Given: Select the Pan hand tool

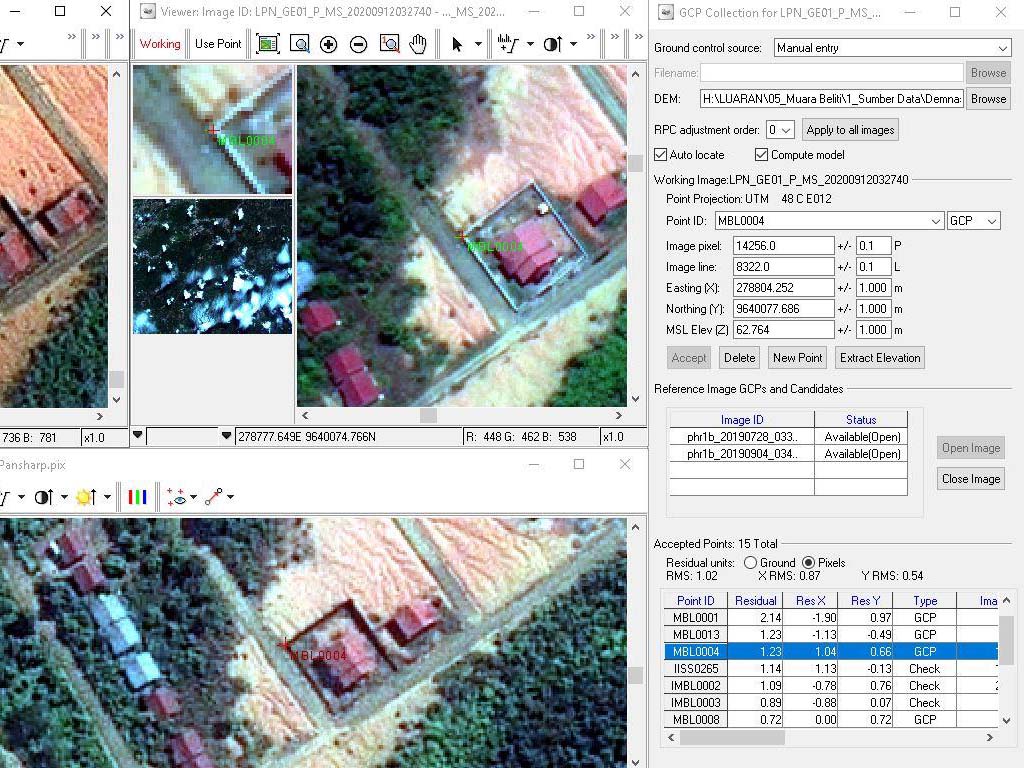Looking at the screenshot, I should 418,44.
